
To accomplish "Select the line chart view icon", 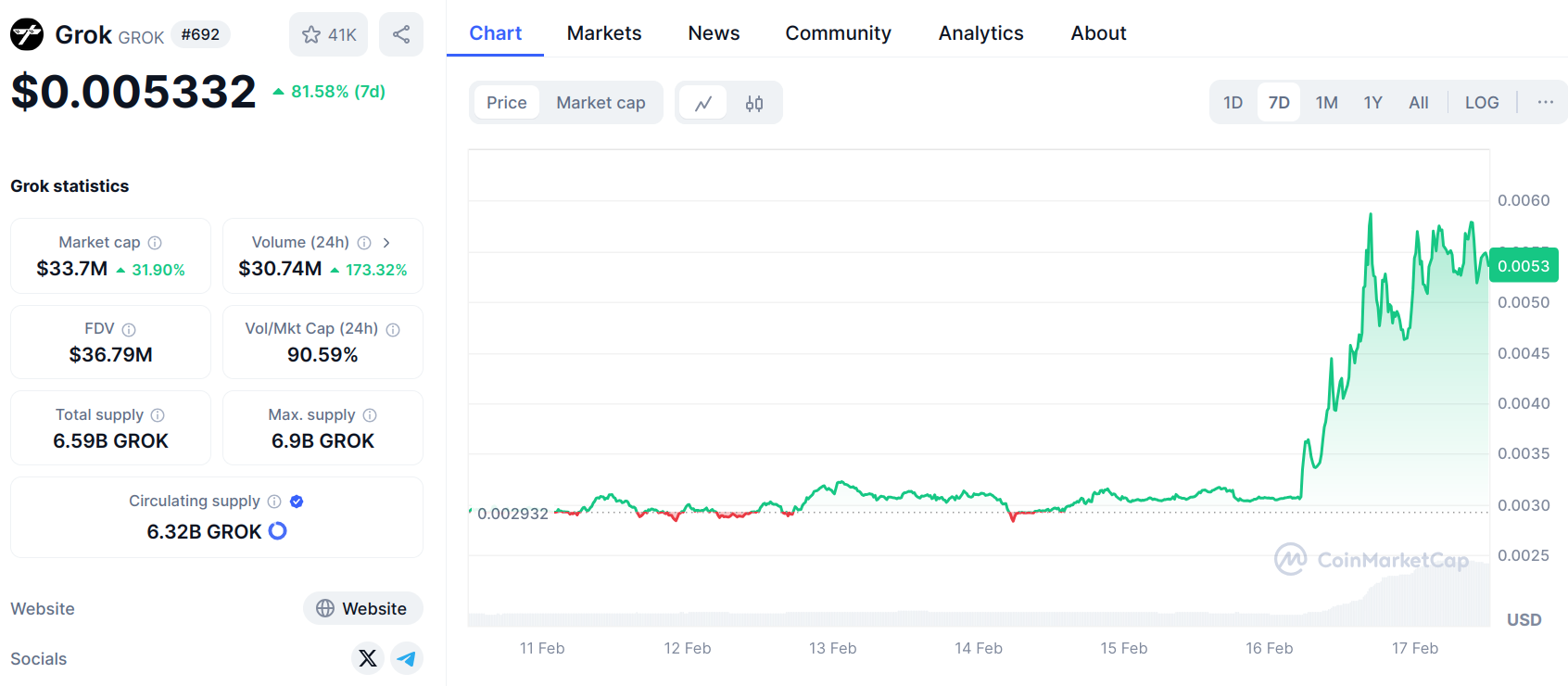I will [x=703, y=103].
